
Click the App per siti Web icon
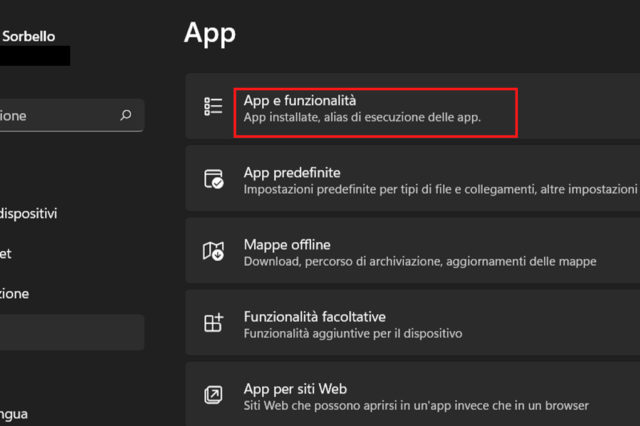click(x=213, y=395)
